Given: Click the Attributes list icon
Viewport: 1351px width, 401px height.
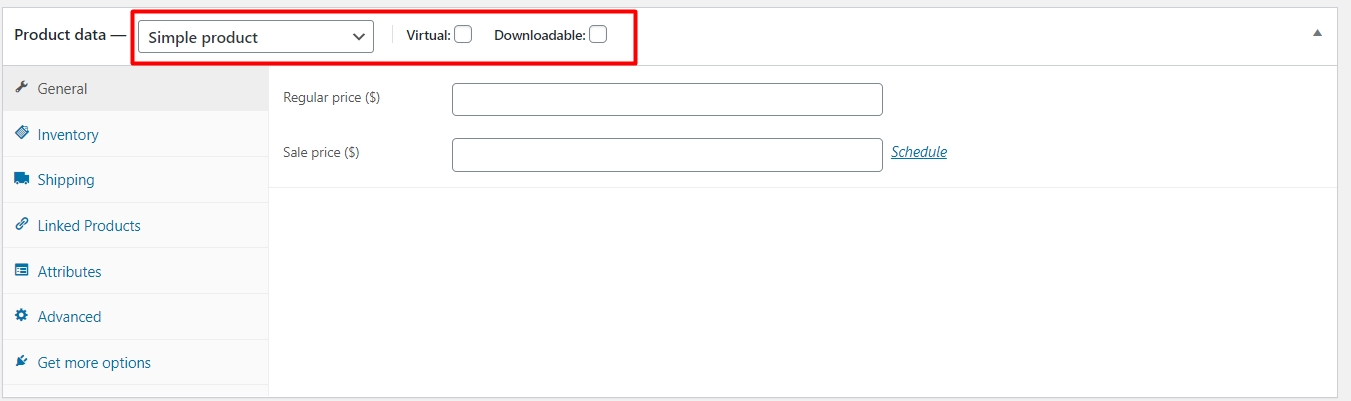Looking at the screenshot, I should coord(21,271).
